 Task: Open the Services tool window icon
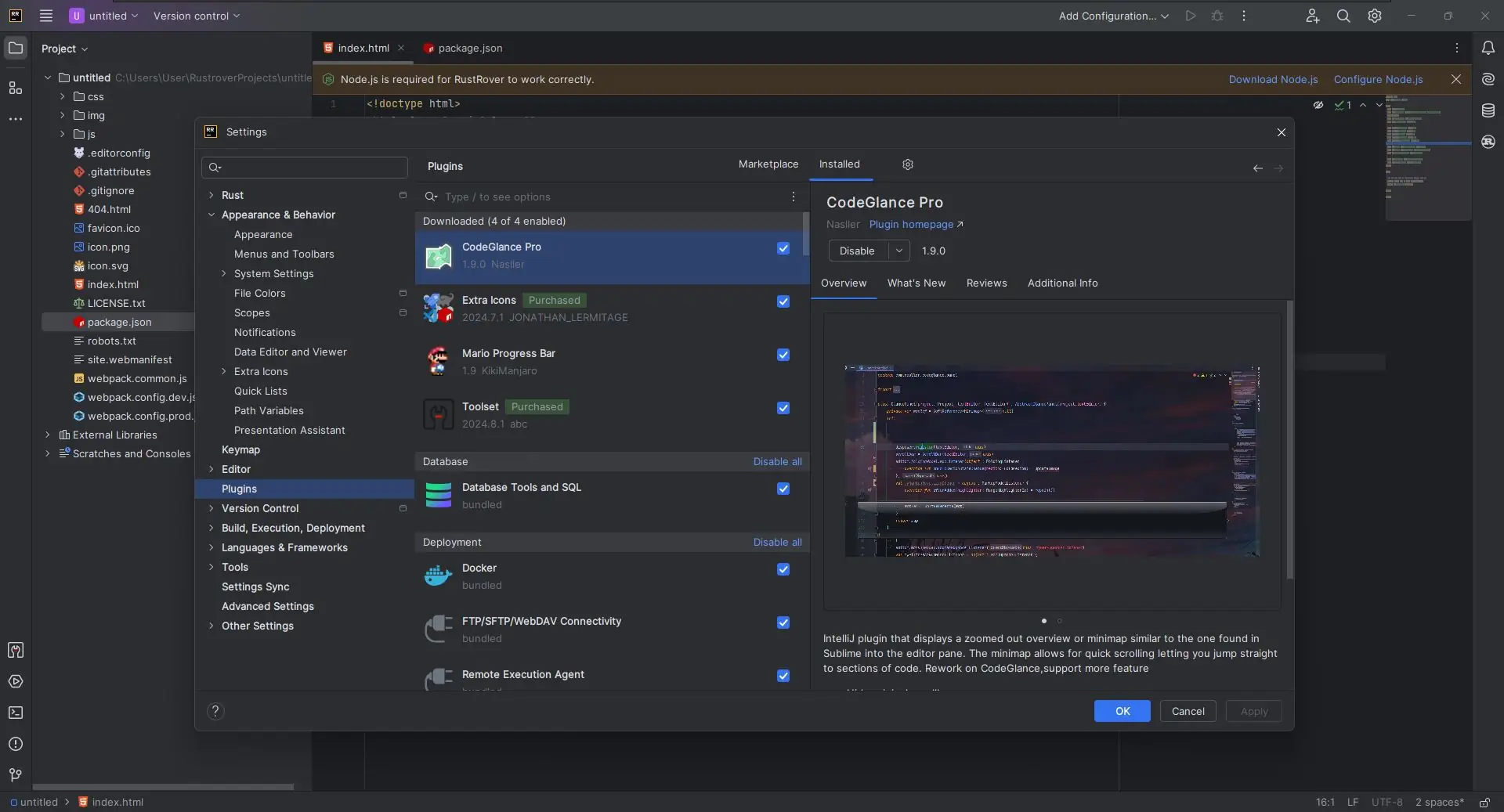point(15,681)
